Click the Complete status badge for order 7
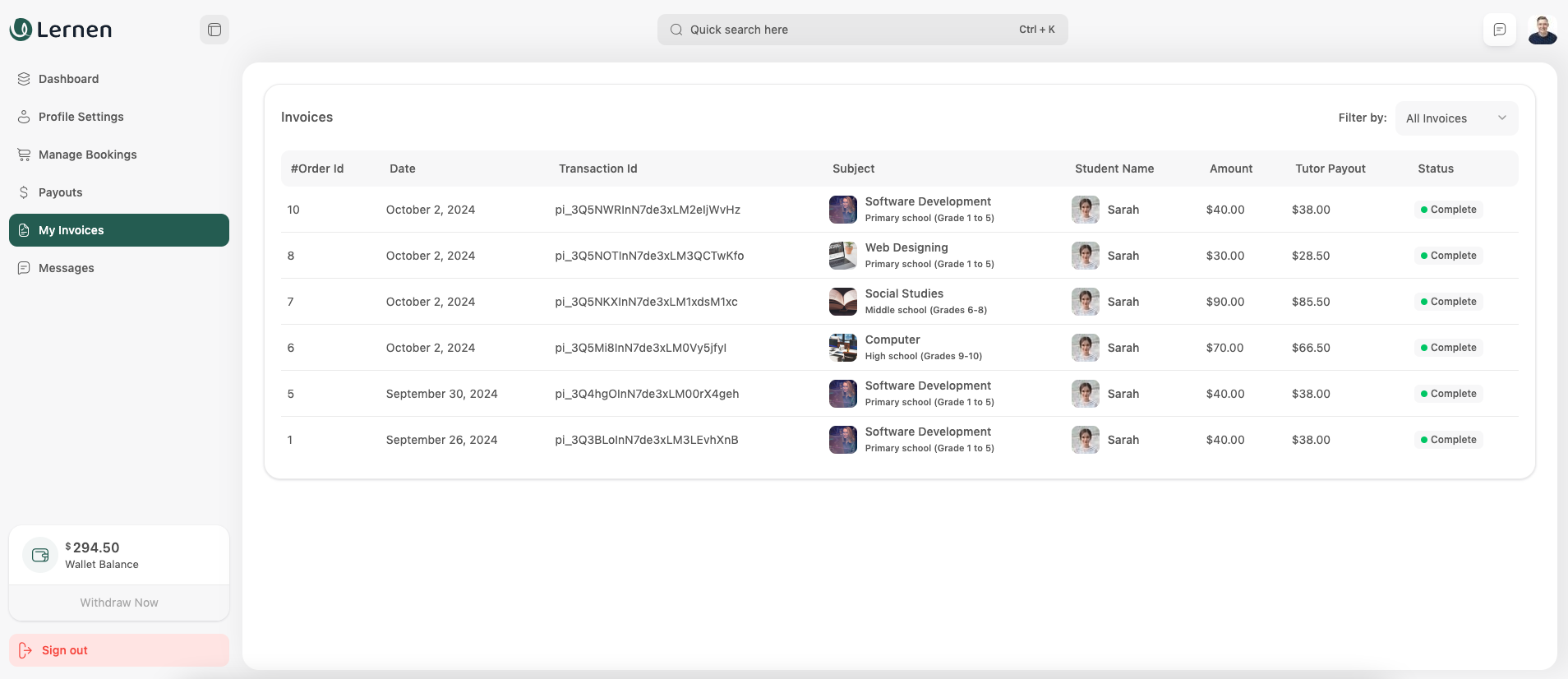The width and height of the screenshot is (1568, 679). tap(1448, 302)
